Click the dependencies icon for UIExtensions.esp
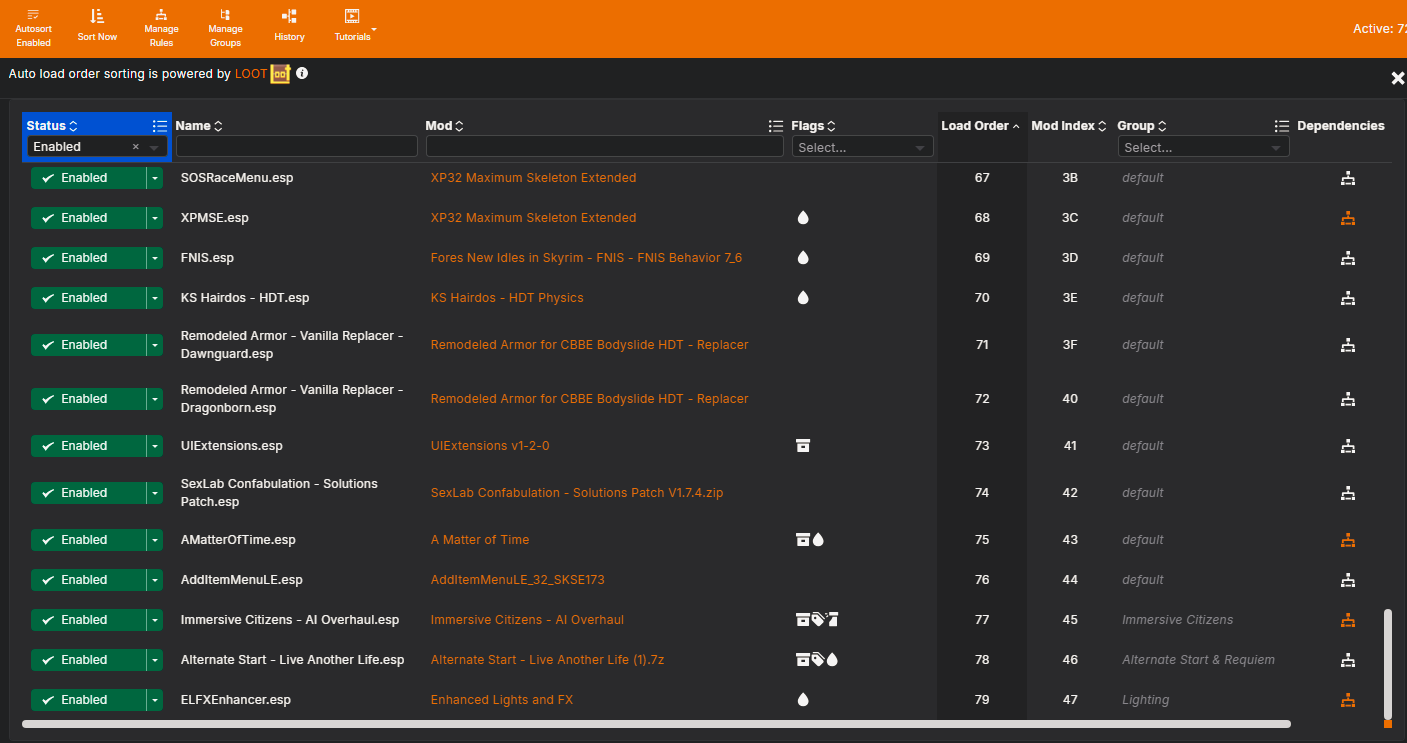This screenshot has height=743, width=1407. pos(1347,446)
